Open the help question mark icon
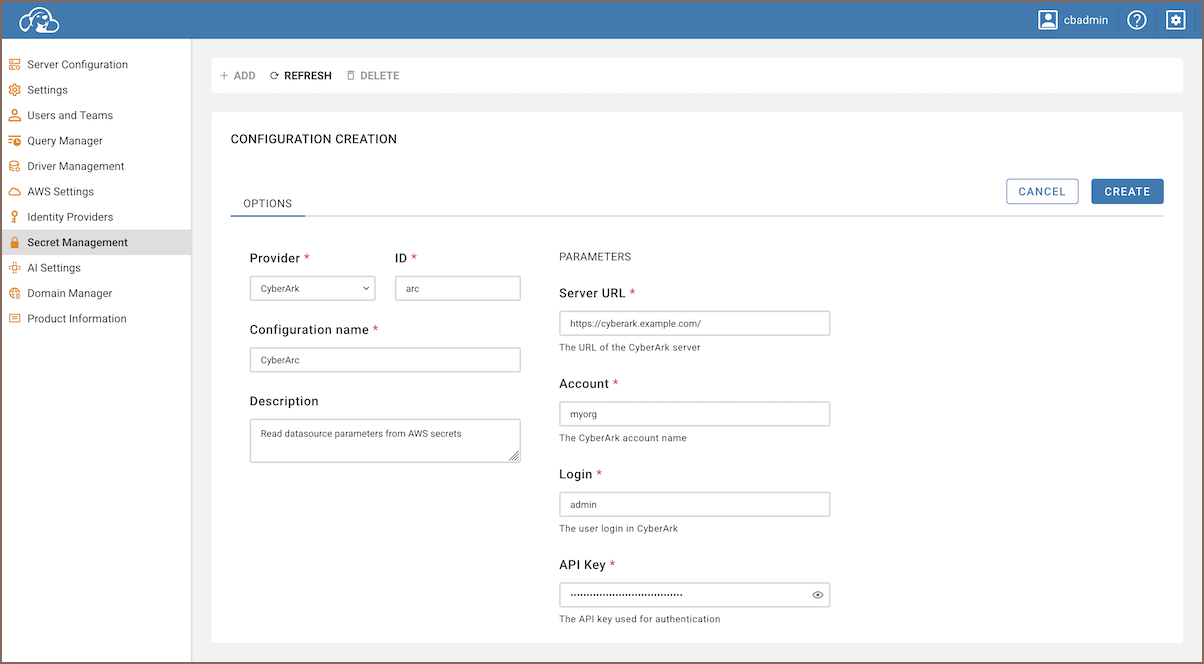The height and width of the screenshot is (664, 1204). [1136, 20]
